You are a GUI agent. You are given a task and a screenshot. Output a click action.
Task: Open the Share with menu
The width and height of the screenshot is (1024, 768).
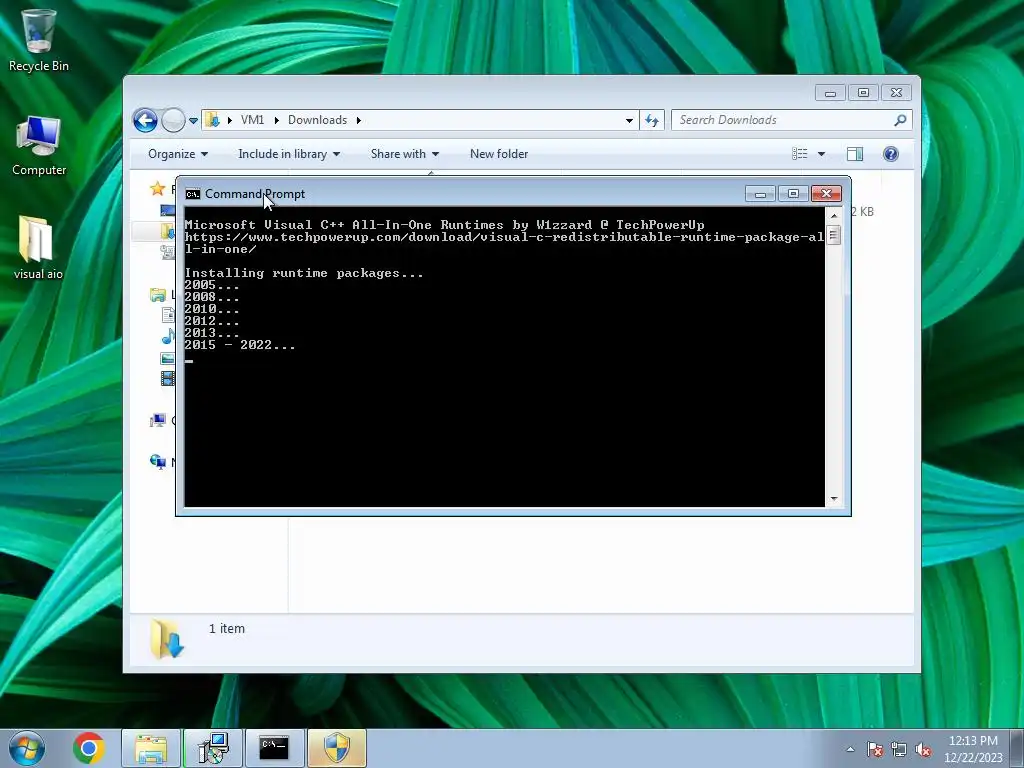click(404, 154)
